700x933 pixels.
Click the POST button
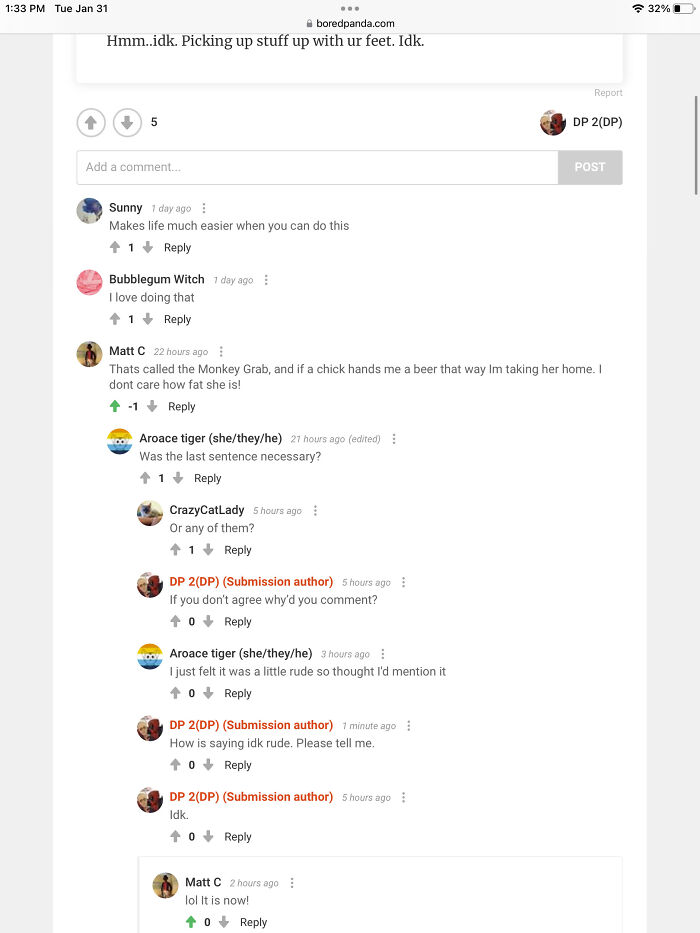coord(590,167)
